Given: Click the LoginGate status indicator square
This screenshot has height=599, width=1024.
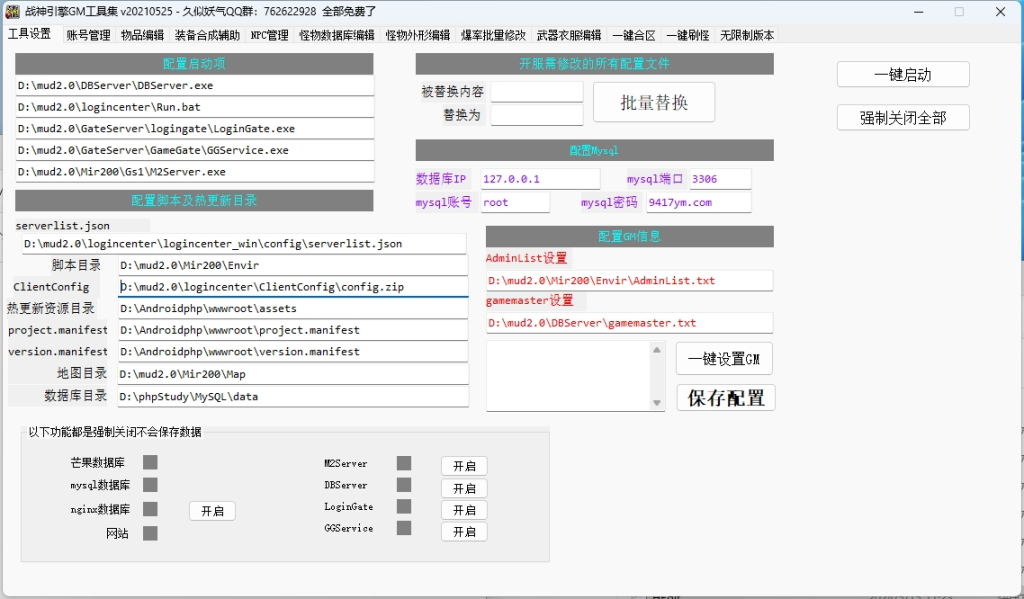Looking at the screenshot, I should pos(404,507).
